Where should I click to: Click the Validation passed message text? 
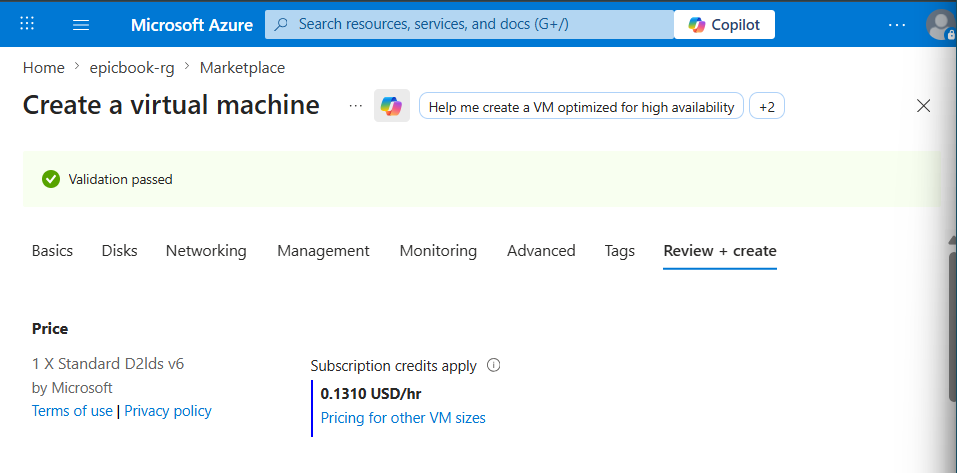pyautogui.click(x=120, y=179)
